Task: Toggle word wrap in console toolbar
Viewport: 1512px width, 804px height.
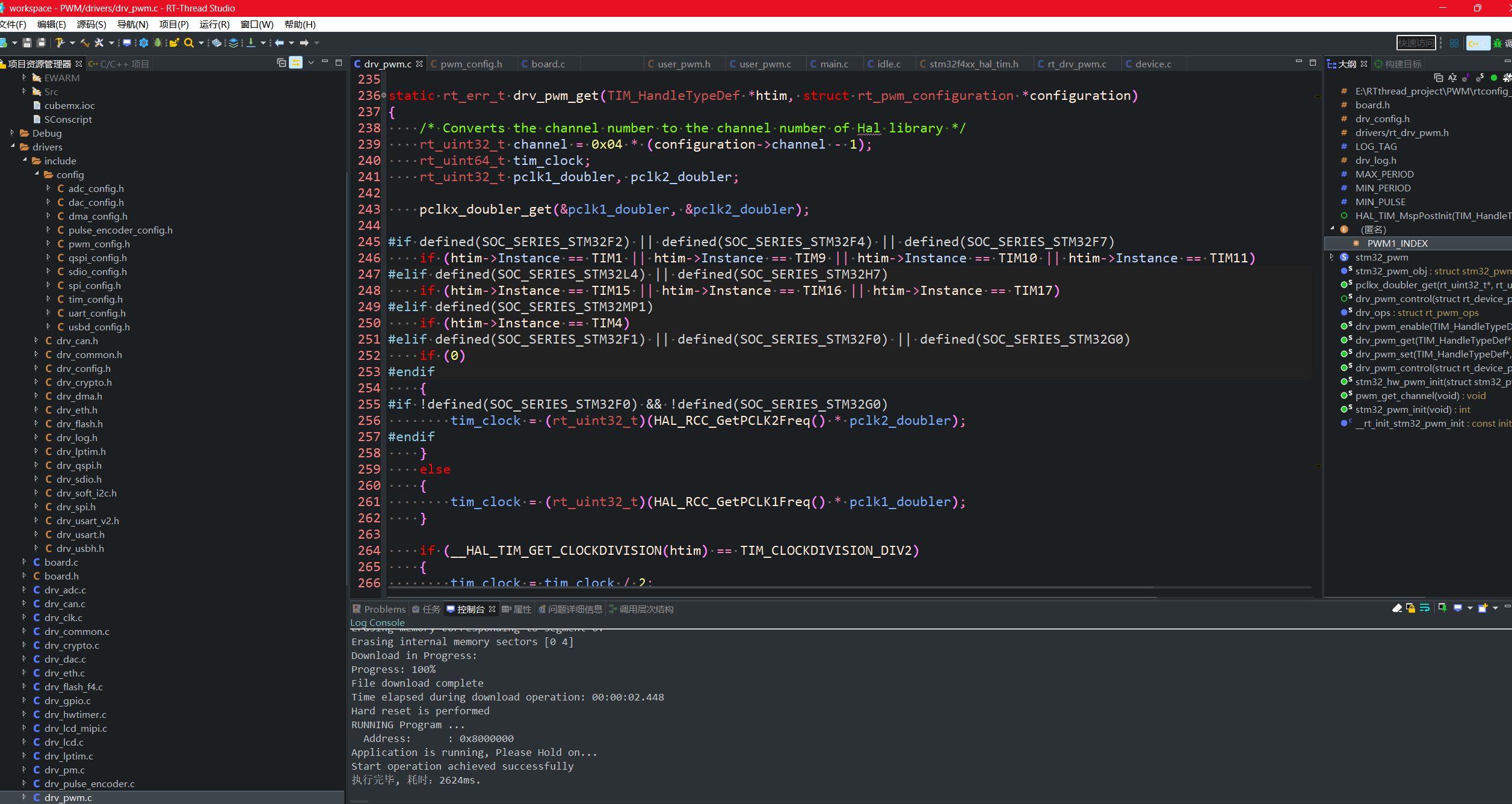Action: pos(1425,608)
